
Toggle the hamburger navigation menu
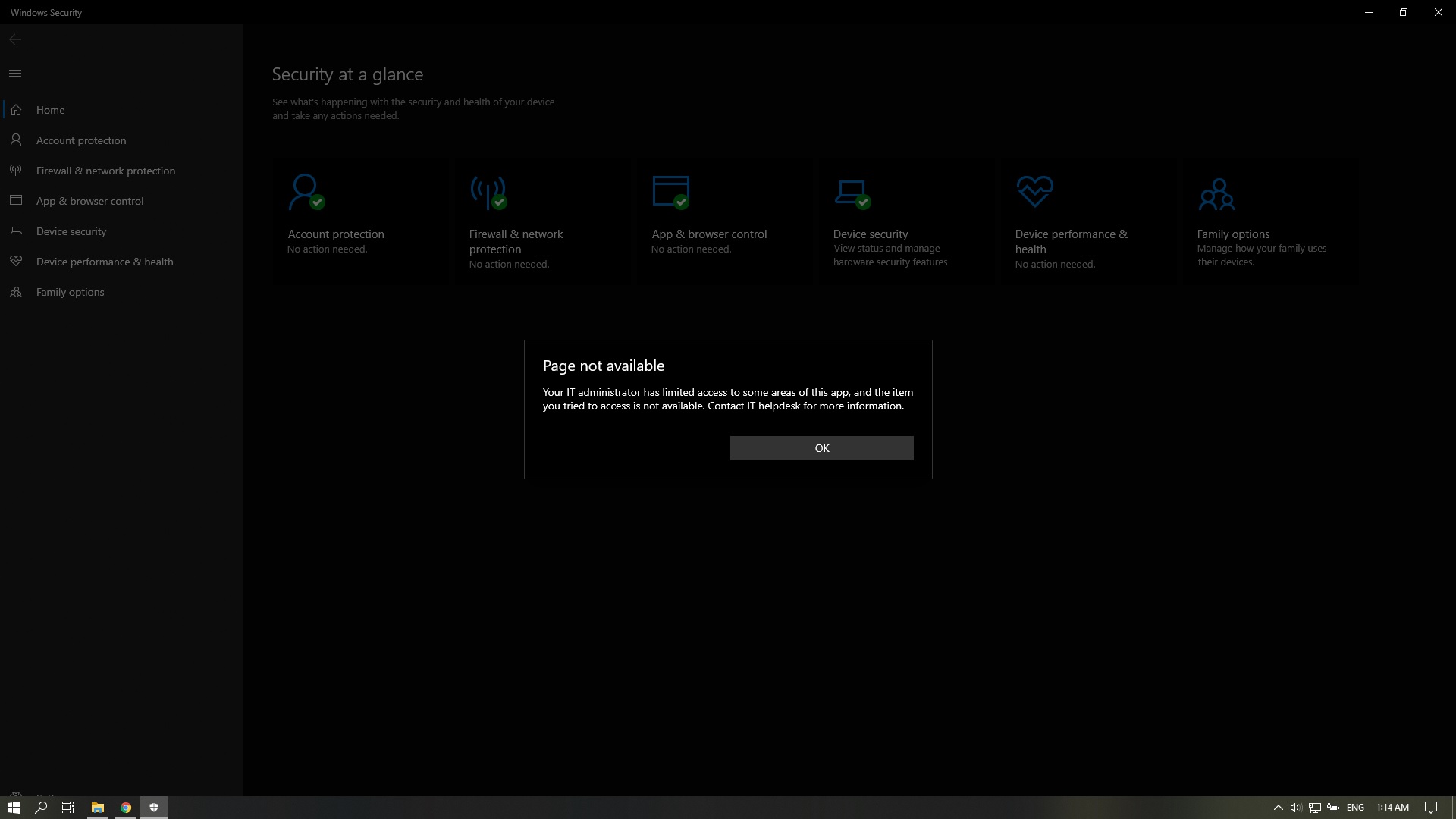pyautogui.click(x=15, y=73)
